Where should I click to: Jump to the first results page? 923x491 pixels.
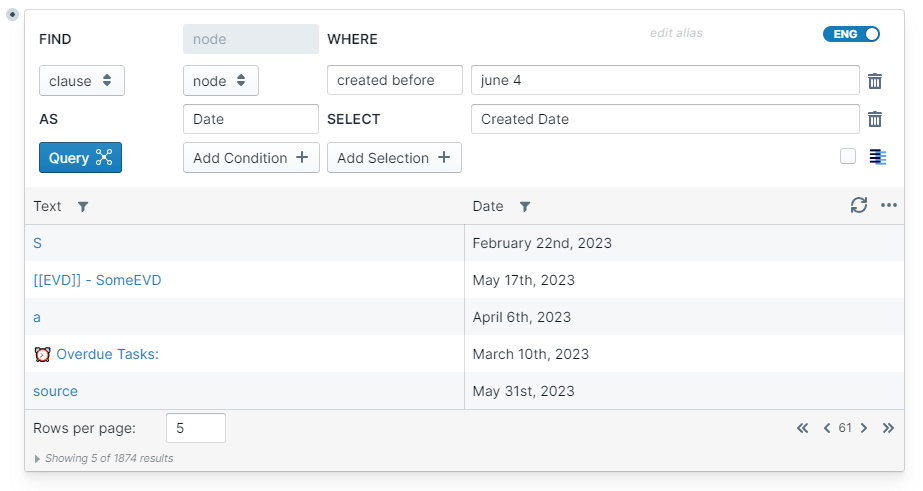pos(803,428)
